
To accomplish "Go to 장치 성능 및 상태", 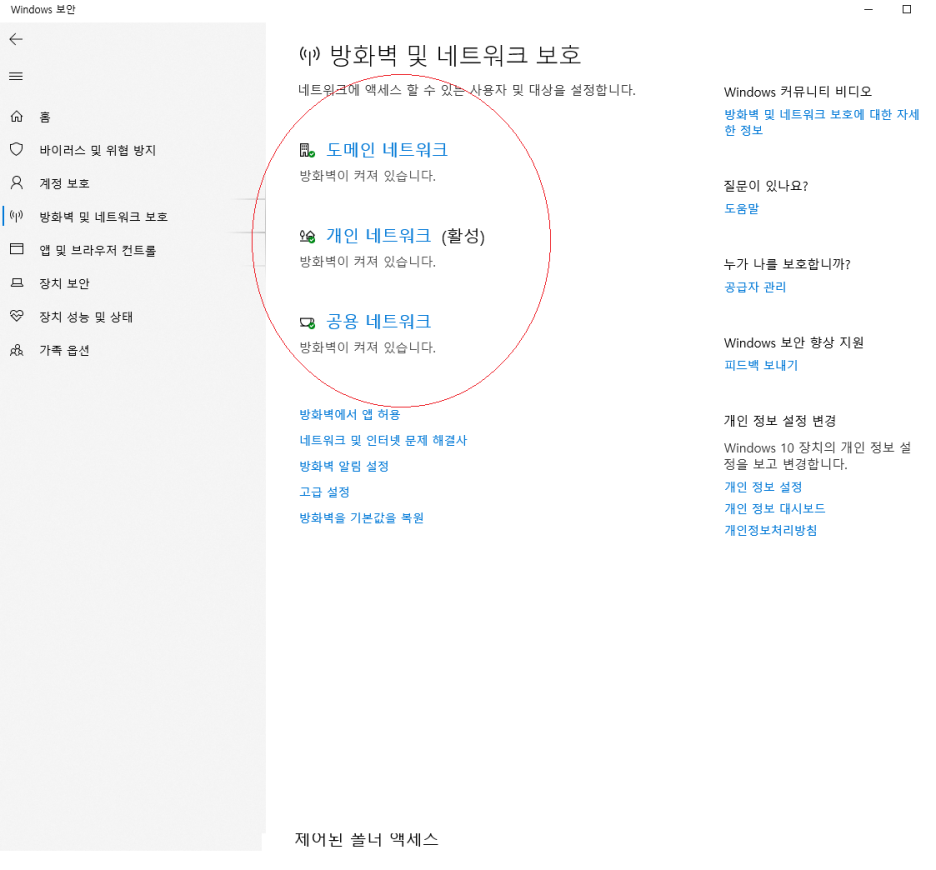I will tap(86, 317).
